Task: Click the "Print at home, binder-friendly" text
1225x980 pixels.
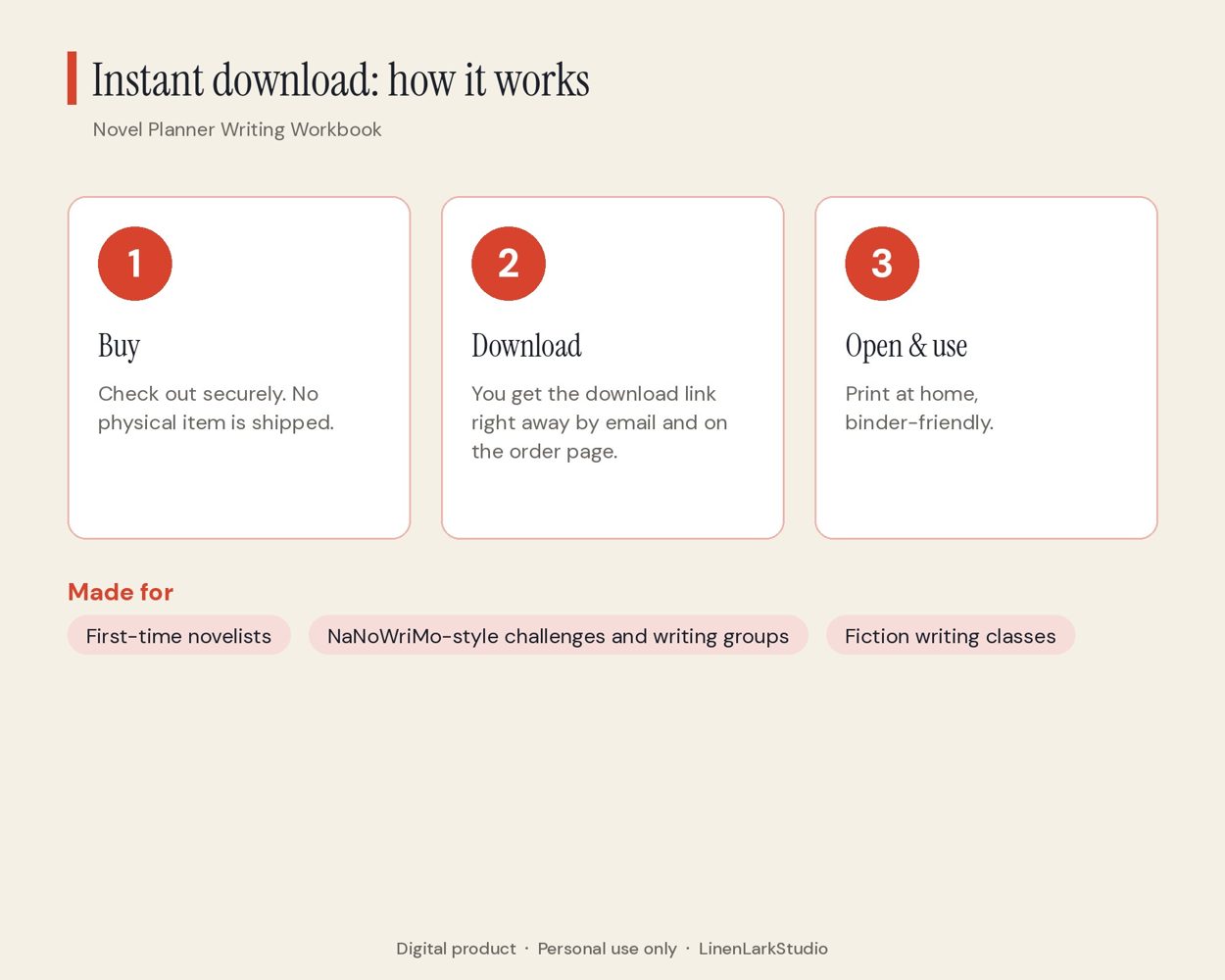Action: pyautogui.click(x=919, y=408)
